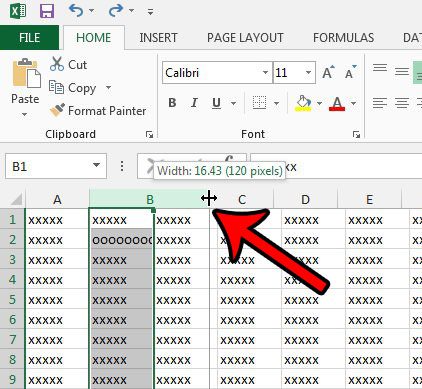This screenshot has height=389, width=422.
Task: Open Font settings dialog launcher
Action: (x=356, y=134)
